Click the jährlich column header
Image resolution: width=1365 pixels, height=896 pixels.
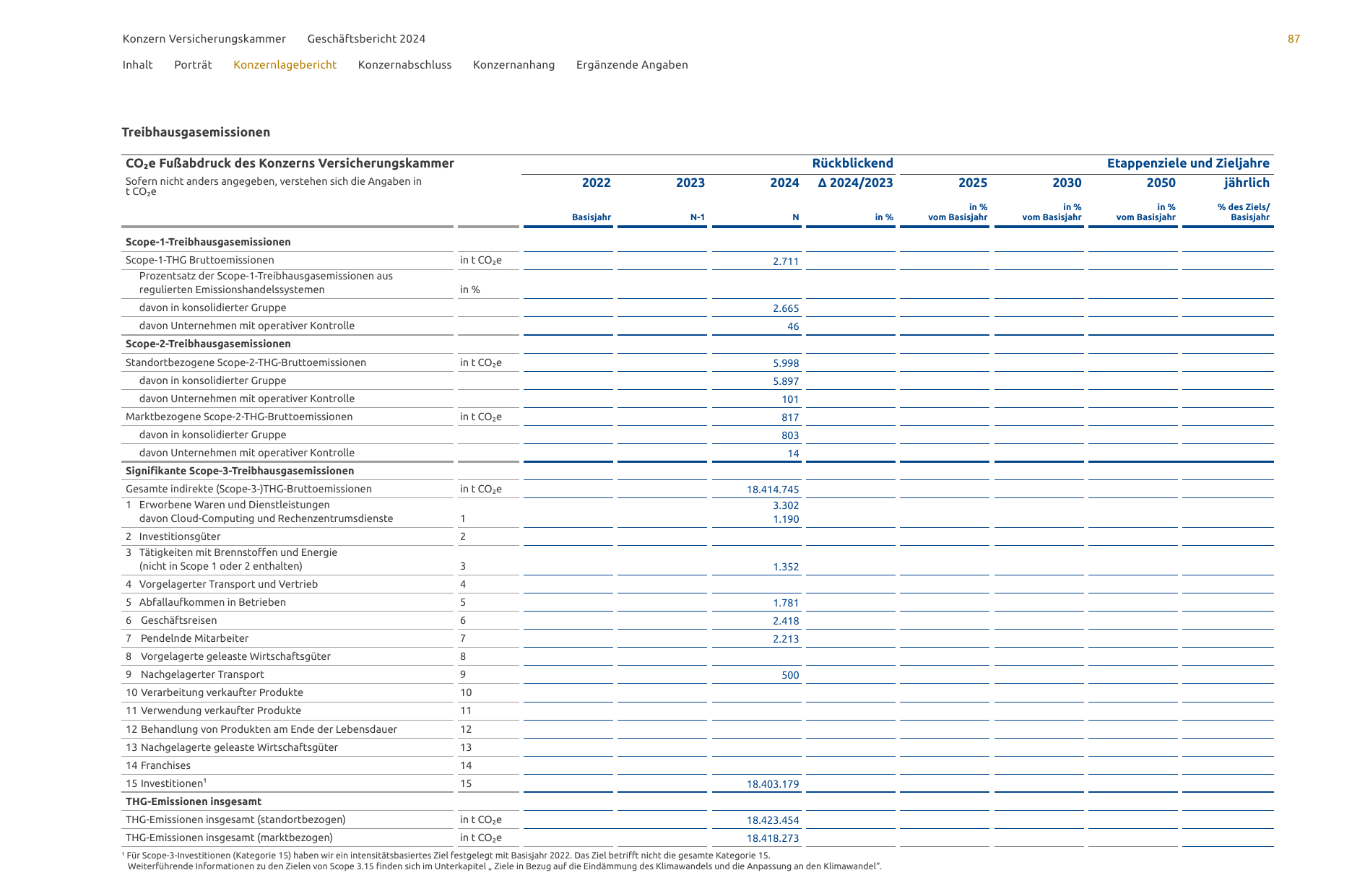[1247, 183]
